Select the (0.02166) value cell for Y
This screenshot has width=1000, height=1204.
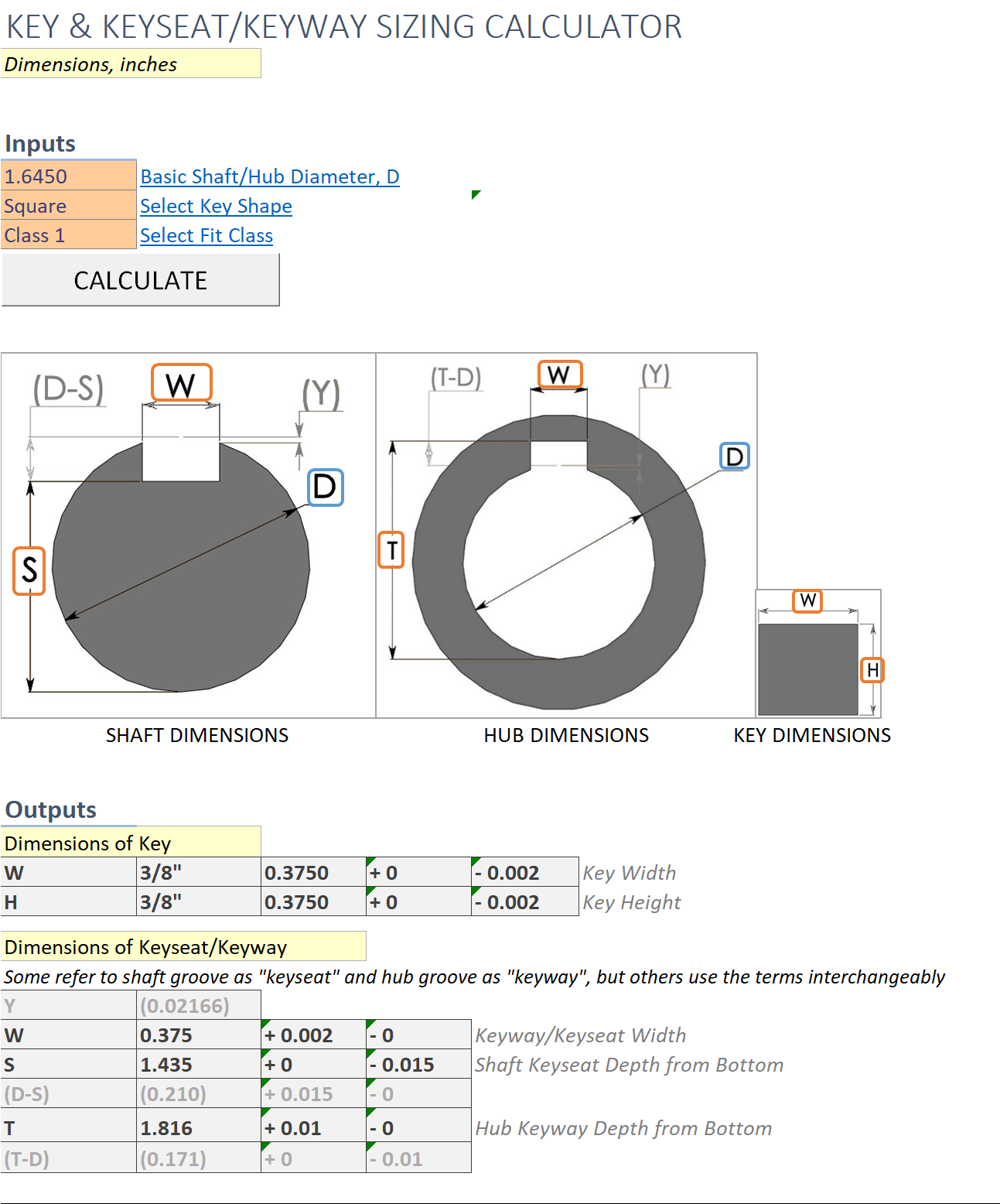(199, 1005)
